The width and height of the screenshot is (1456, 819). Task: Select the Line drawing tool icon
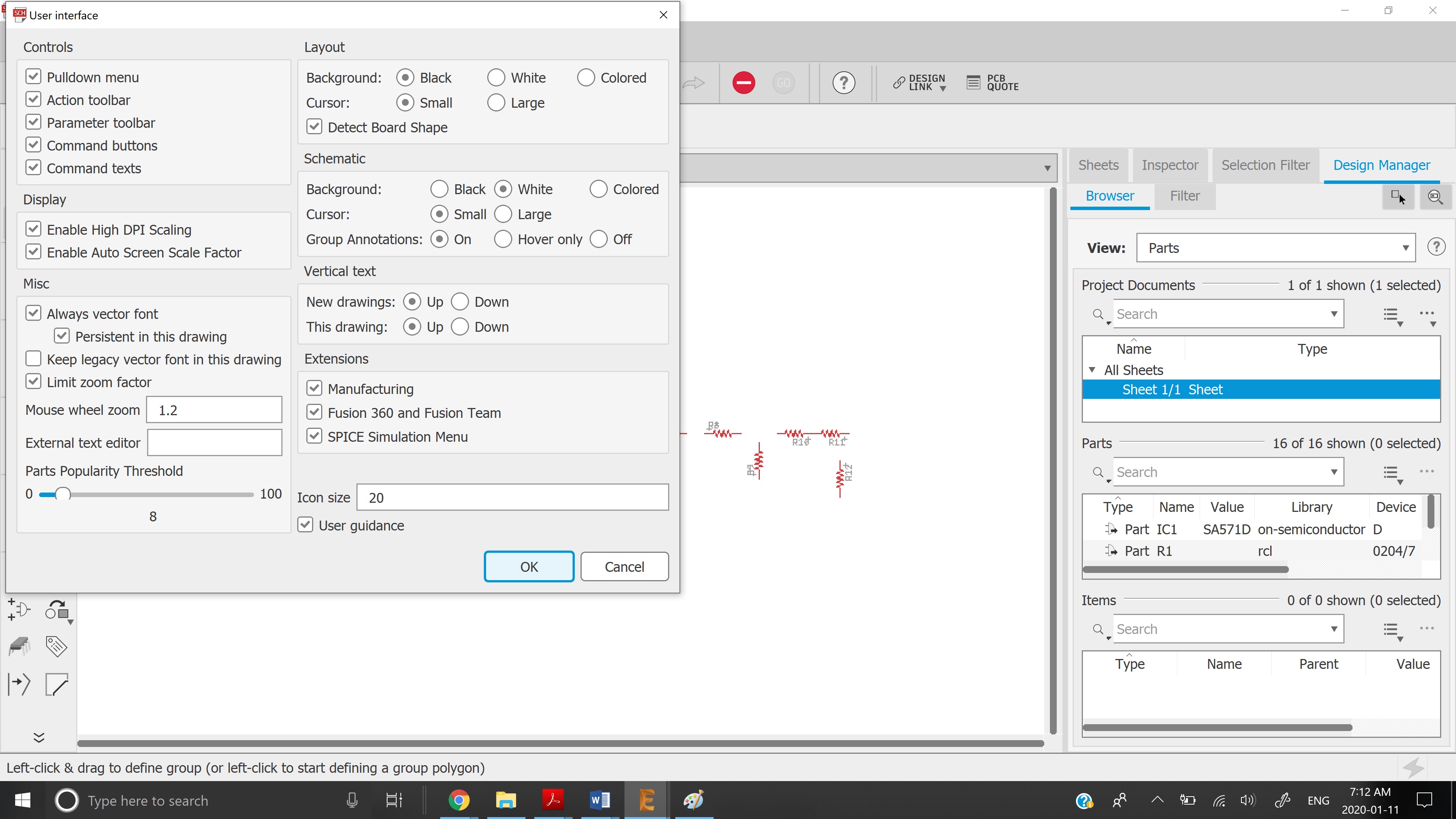(56, 684)
